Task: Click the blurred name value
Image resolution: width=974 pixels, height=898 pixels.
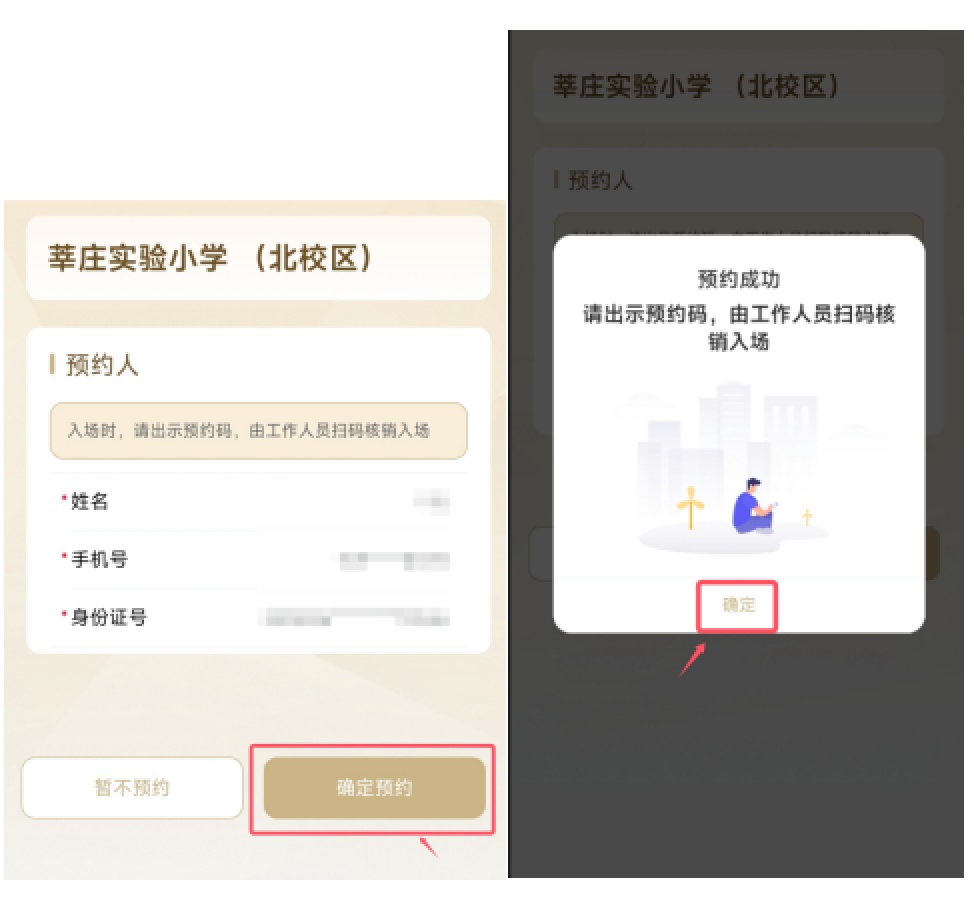Action: pyautogui.click(x=432, y=501)
